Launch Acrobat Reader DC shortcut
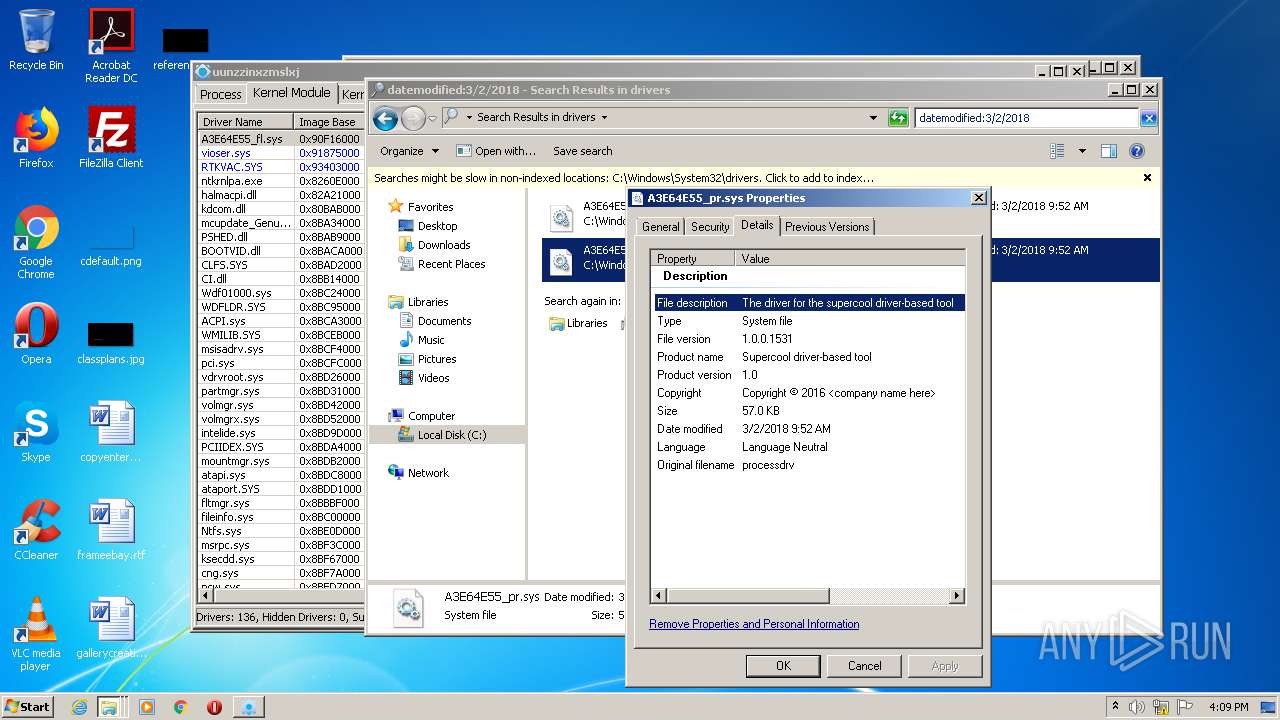The width and height of the screenshot is (1280, 720). [111, 46]
